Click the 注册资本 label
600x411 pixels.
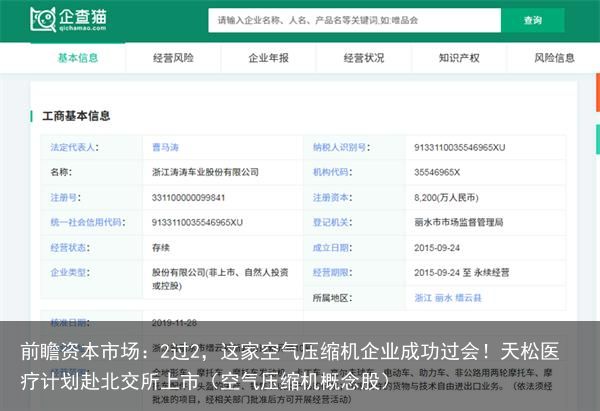[x=332, y=197]
